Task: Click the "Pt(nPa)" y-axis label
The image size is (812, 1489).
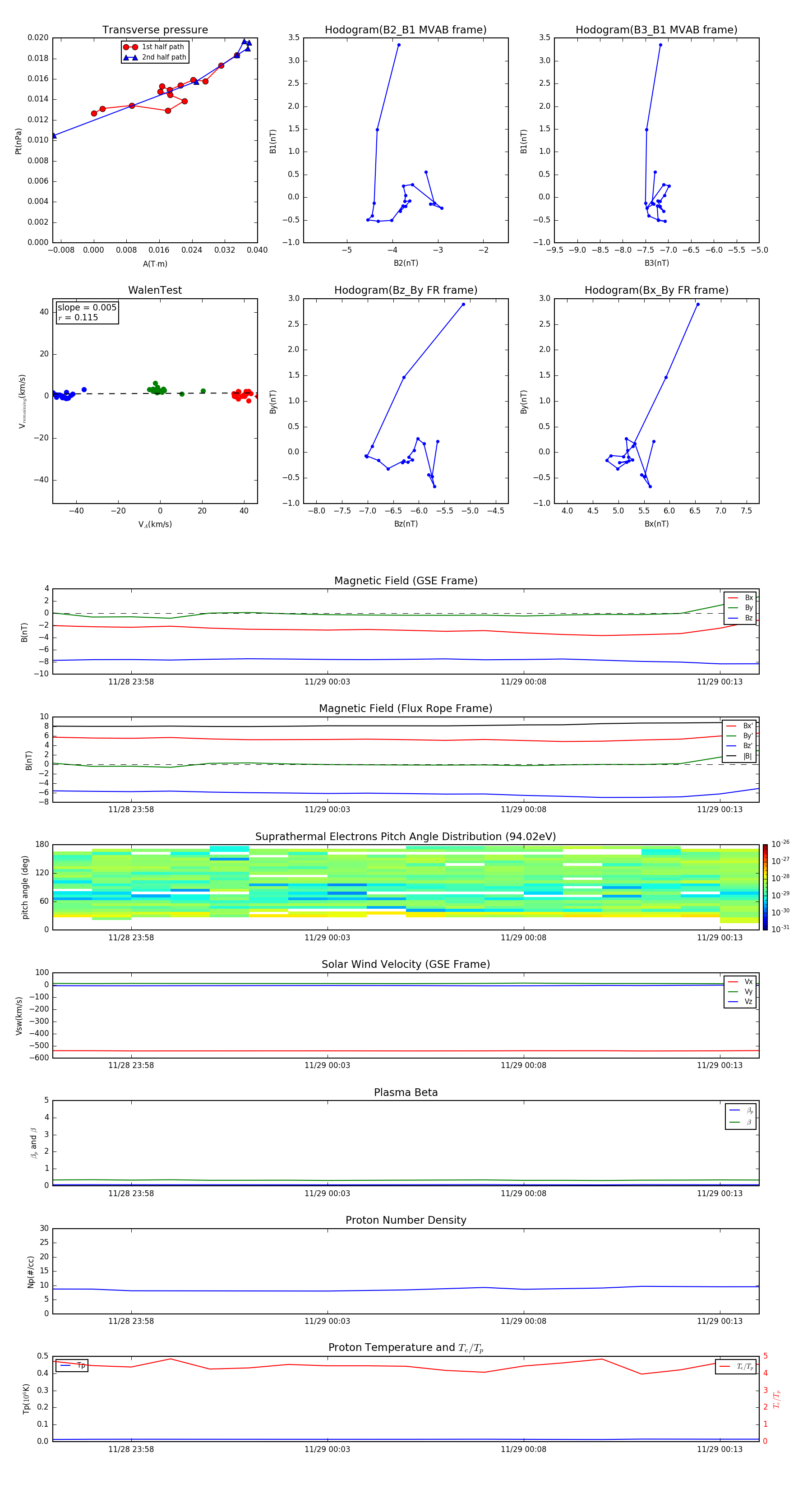Action: 18,141
